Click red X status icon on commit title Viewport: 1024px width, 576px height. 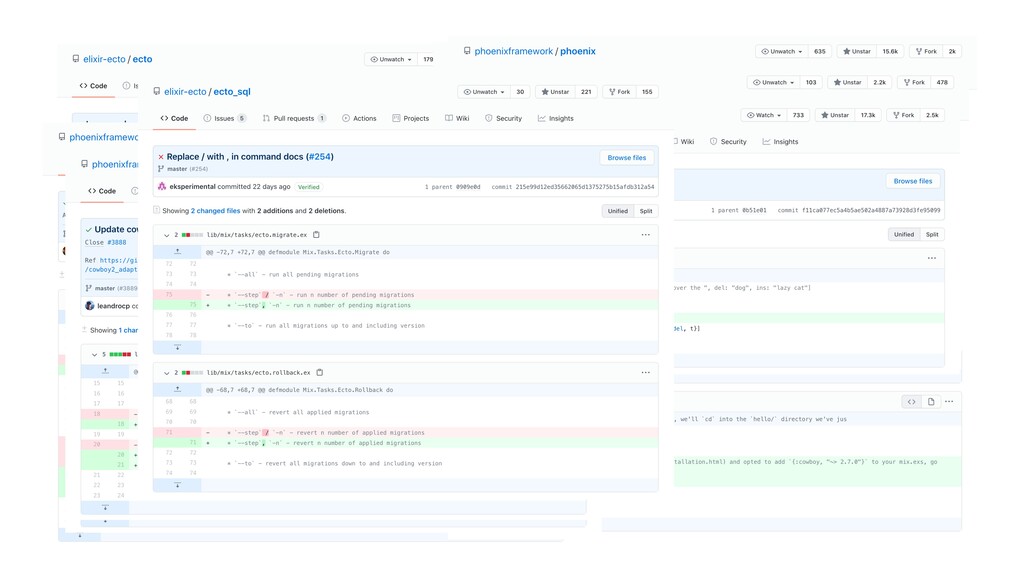[x=161, y=157]
